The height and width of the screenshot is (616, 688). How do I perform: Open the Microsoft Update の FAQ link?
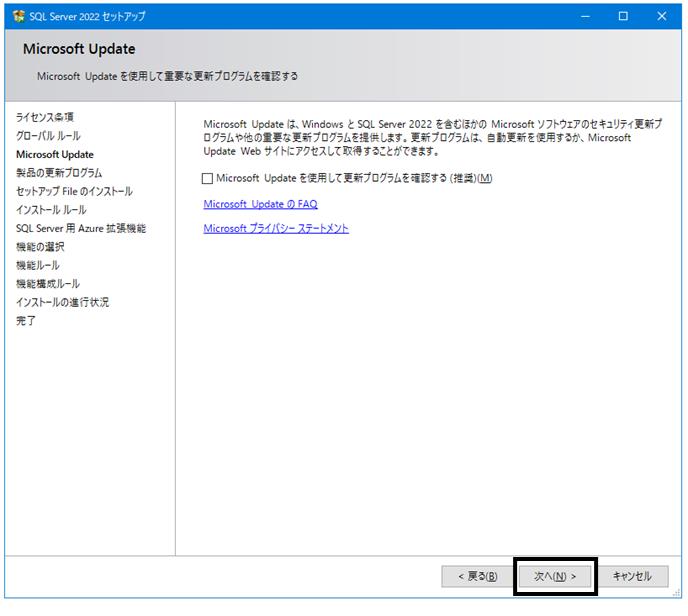260,204
